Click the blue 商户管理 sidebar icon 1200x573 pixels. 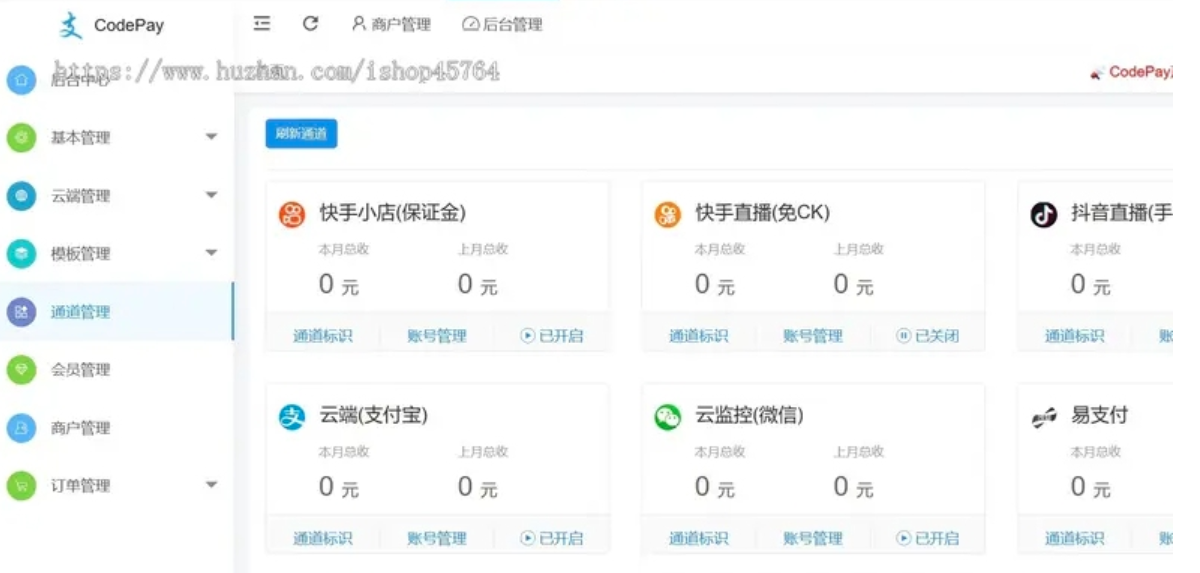coord(21,428)
